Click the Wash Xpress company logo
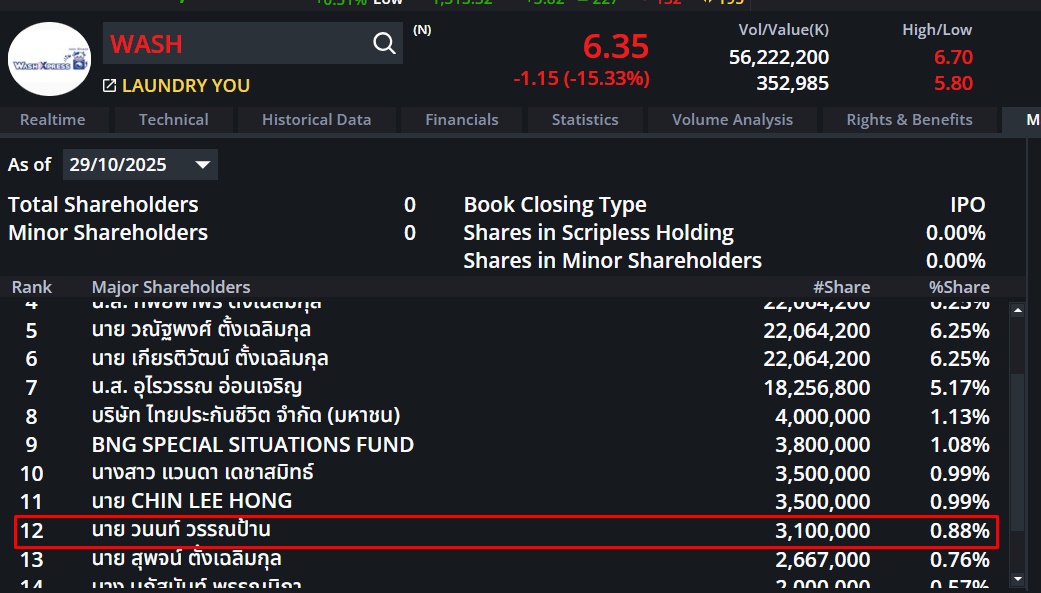The image size is (1041, 593). click(x=49, y=59)
